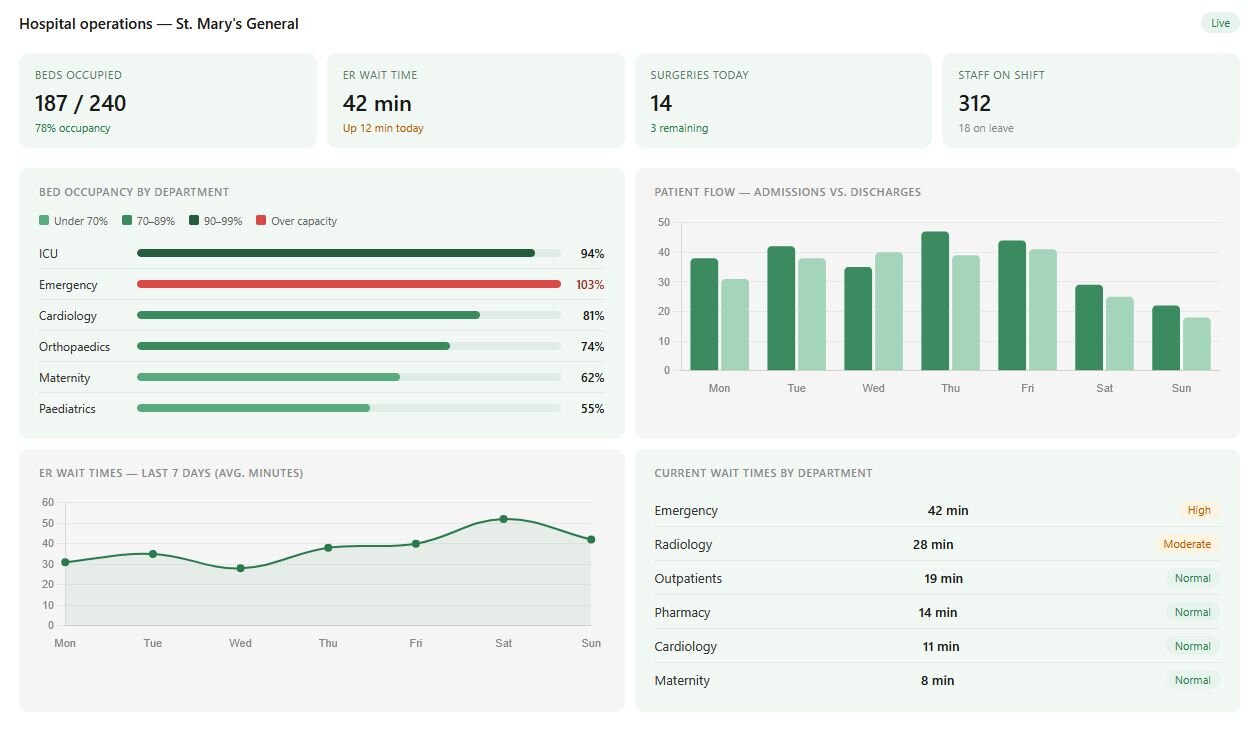This screenshot has height=730, width=1257.
Task: Click Tuesday's light discharges bar
Action: click(812, 314)
